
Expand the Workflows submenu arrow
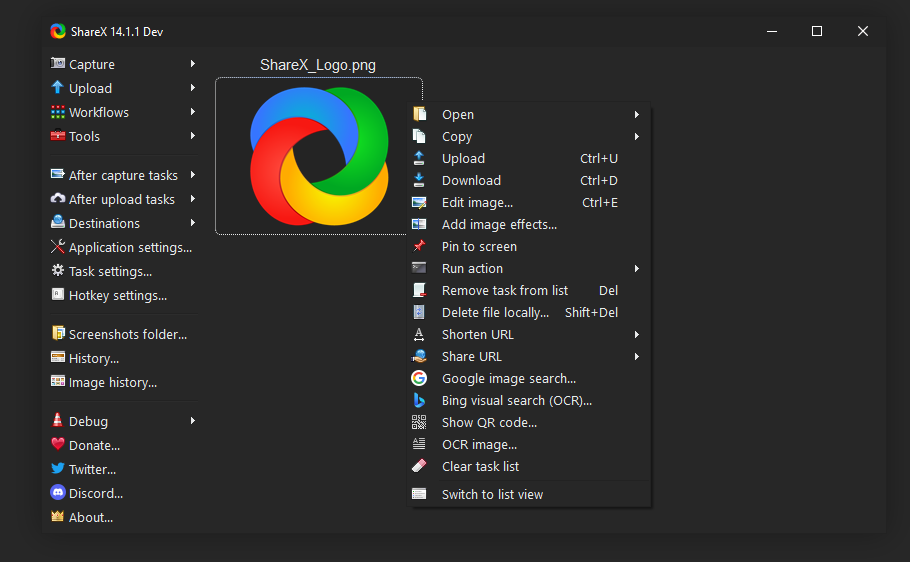tap(193, 111)
